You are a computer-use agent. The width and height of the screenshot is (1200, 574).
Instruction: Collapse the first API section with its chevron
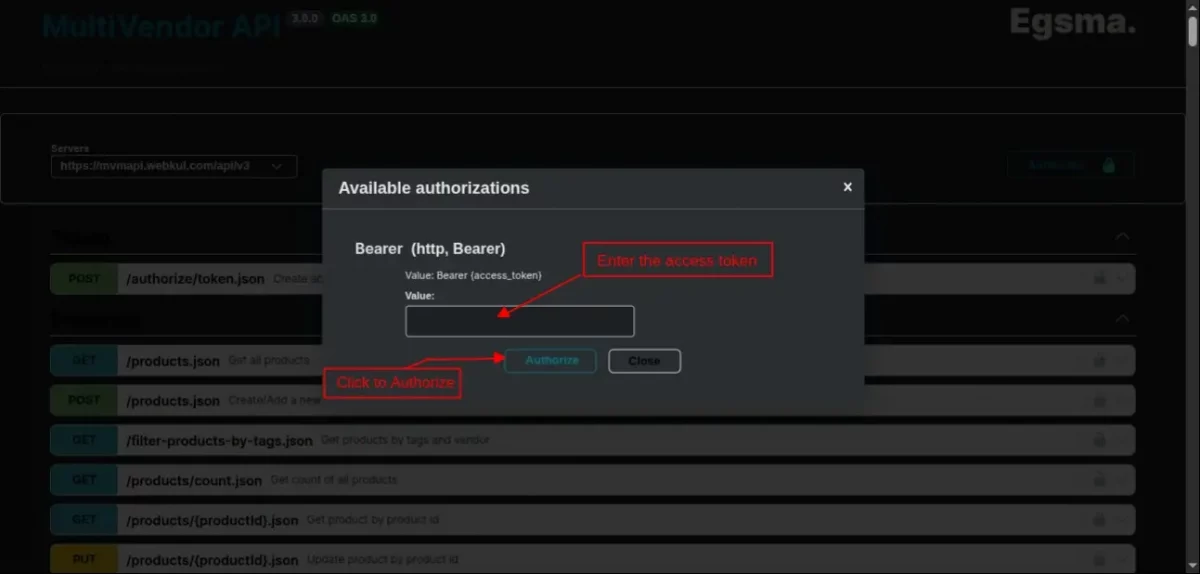tap(1122, 237)
